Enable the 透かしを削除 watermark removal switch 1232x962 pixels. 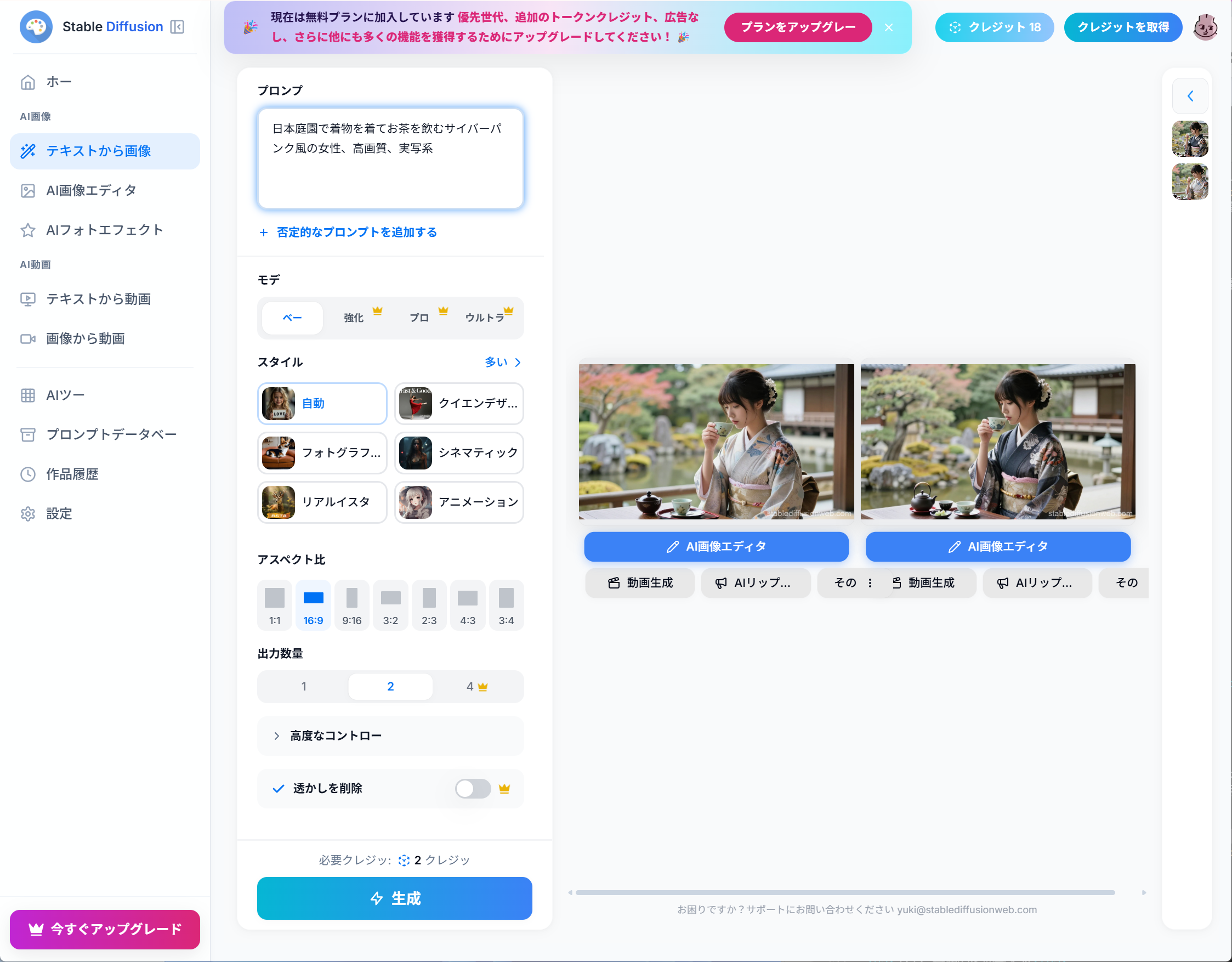[473, 789]
